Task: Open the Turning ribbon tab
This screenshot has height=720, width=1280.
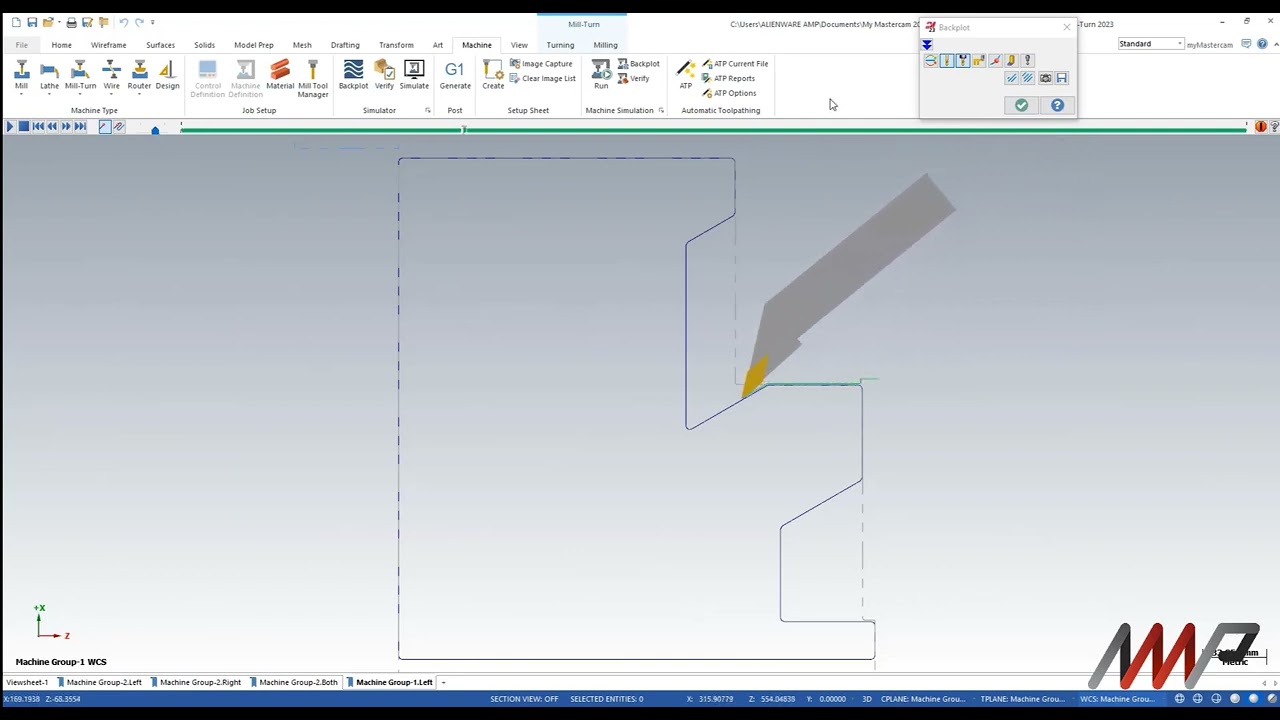Action: point(560,45)
